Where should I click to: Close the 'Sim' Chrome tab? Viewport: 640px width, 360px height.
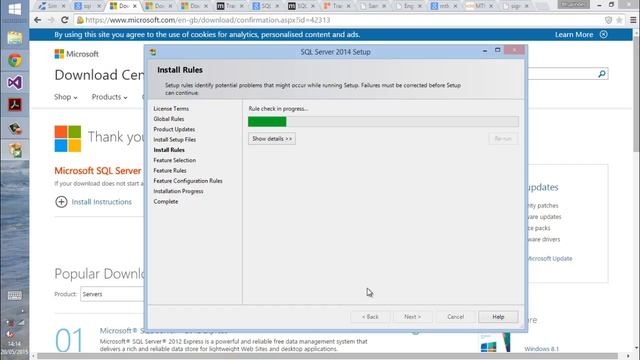click(63, 6)
